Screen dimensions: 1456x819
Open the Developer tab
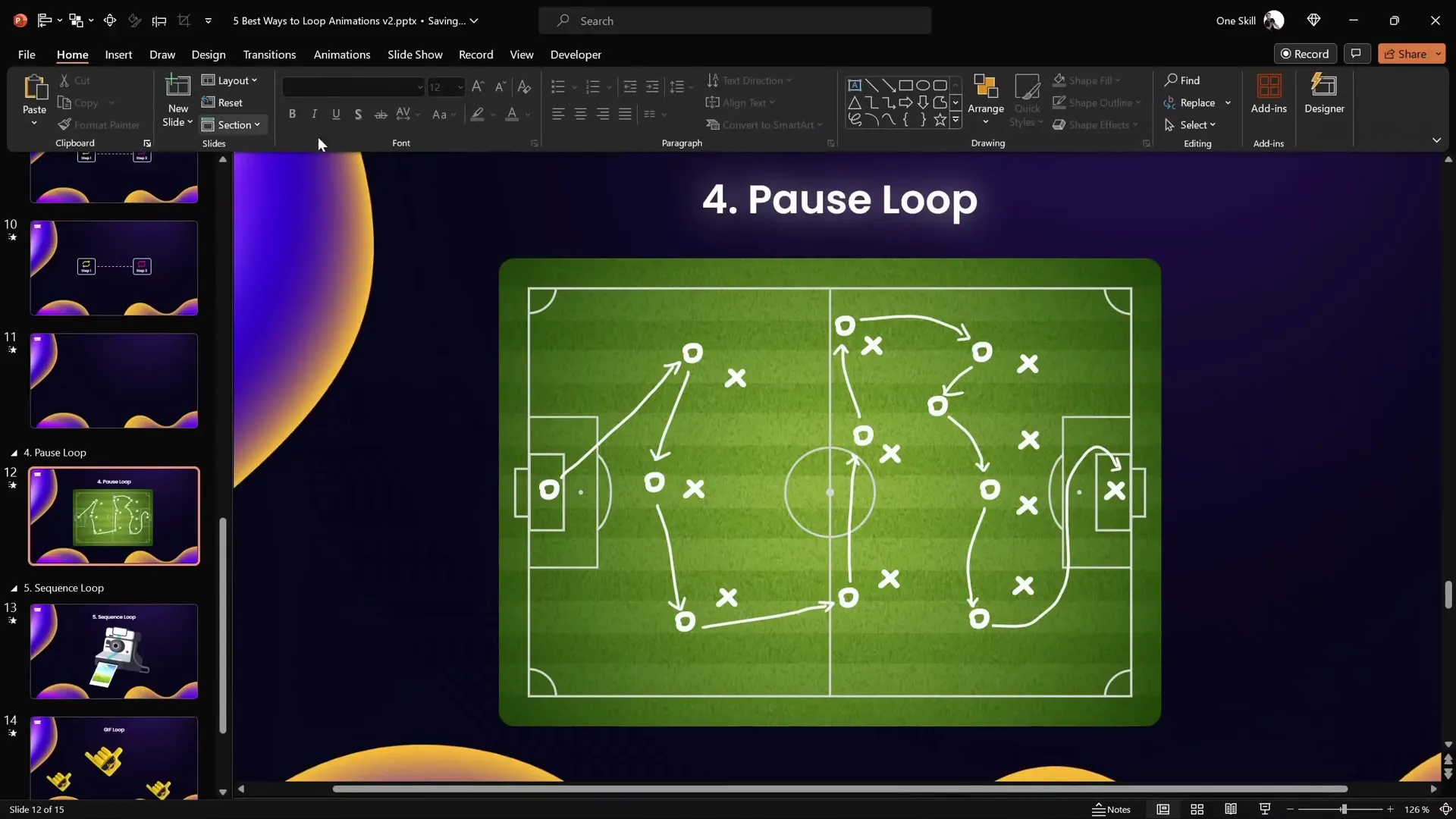tap(576, 55)
